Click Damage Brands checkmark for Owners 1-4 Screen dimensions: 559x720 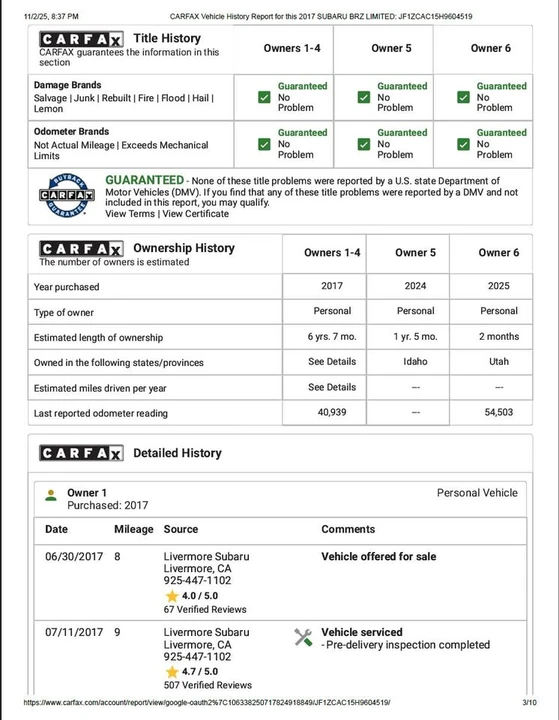pyautogui.click(x=264, y=97)
